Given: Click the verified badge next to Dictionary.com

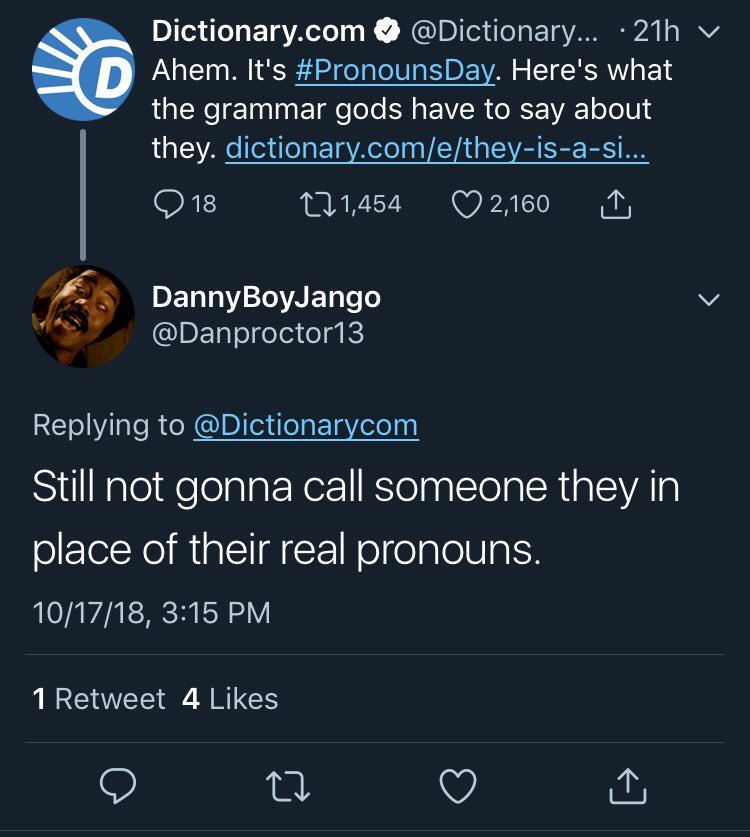Looking at the screenshot, I should (385, 32).
